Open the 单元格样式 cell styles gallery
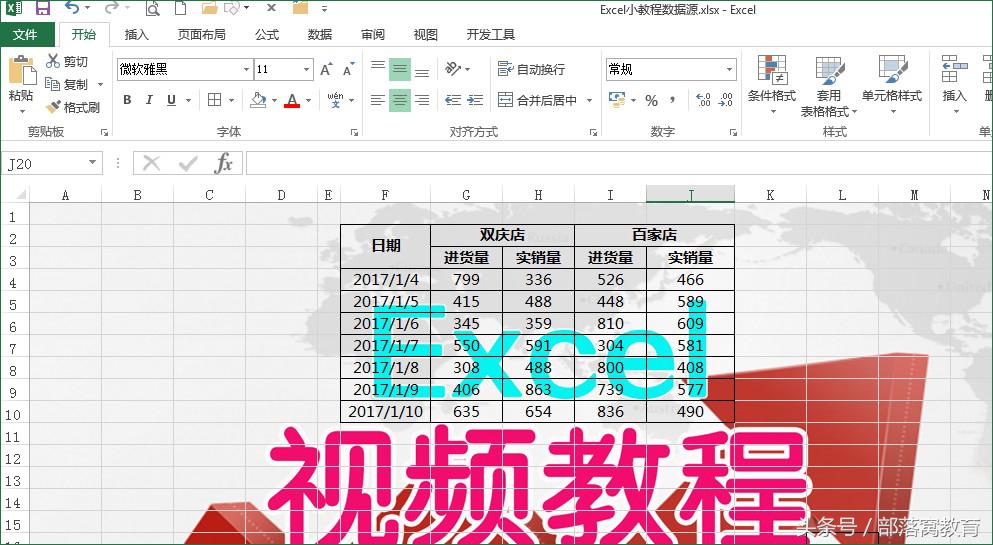 point(892,85)
